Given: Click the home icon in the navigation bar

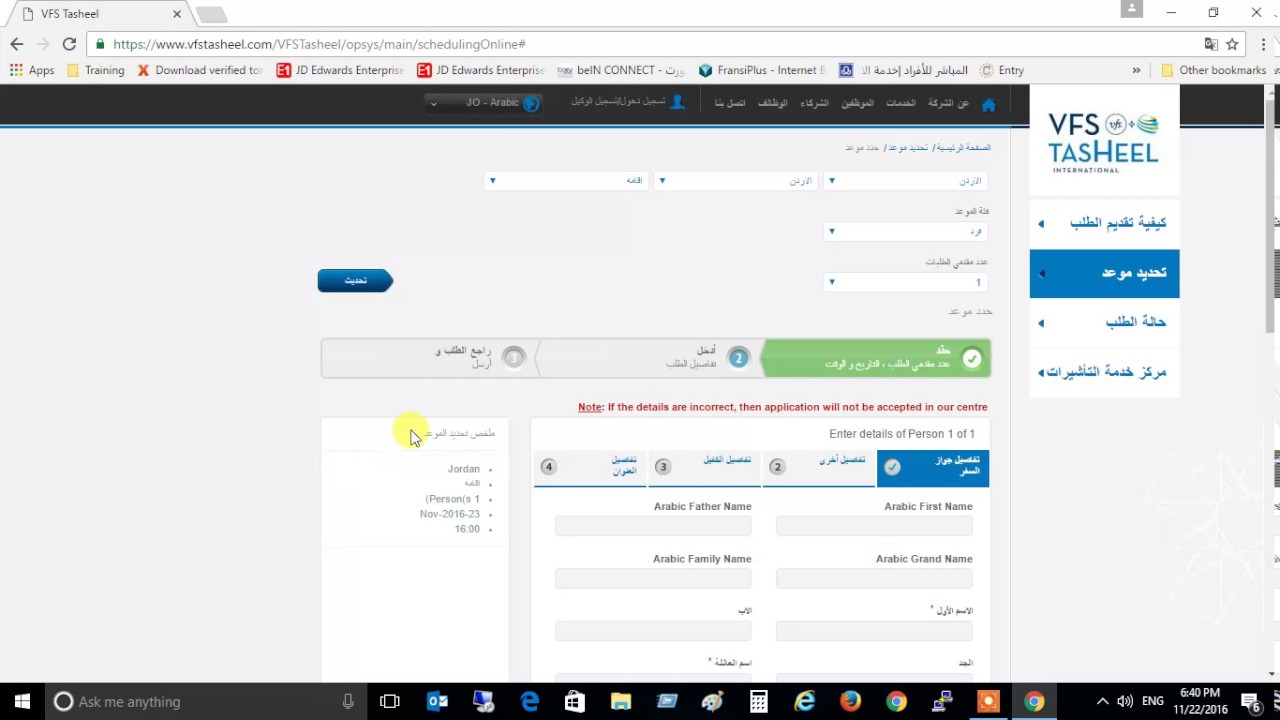Looking at the screenshot, I should click(x=989, y=104).
